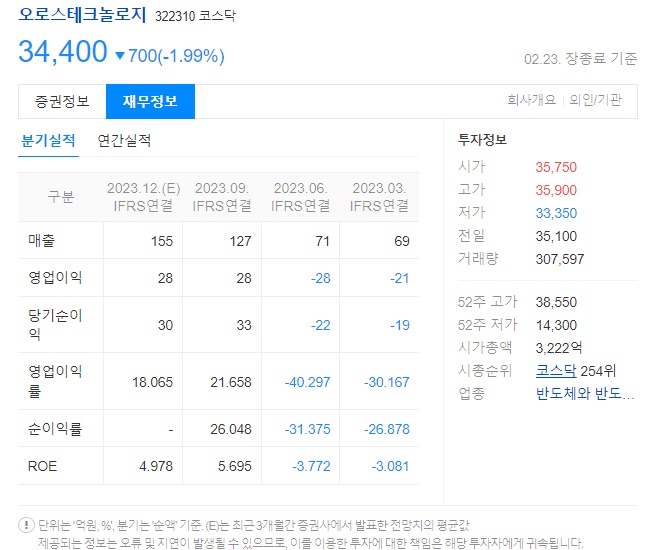This screenshot has height=550, width=650.
Task: Click the 당기순이익 value 30
Action: pos(165,325)
